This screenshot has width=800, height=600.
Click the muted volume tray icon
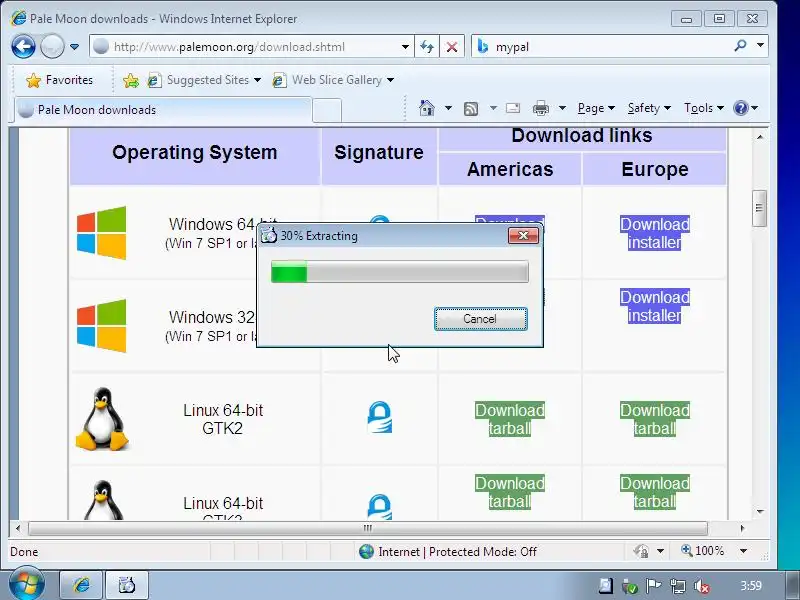tap(702, 586)
